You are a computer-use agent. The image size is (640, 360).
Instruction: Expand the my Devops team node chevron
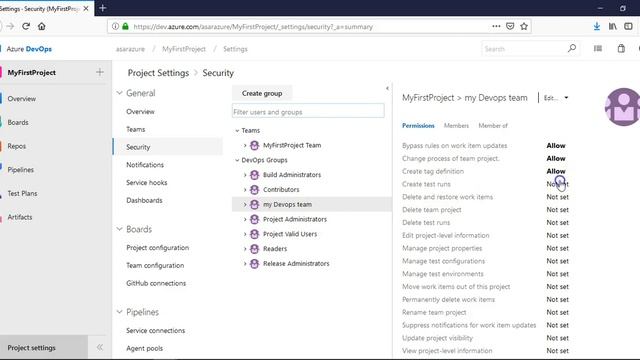(x=245, y=204)
